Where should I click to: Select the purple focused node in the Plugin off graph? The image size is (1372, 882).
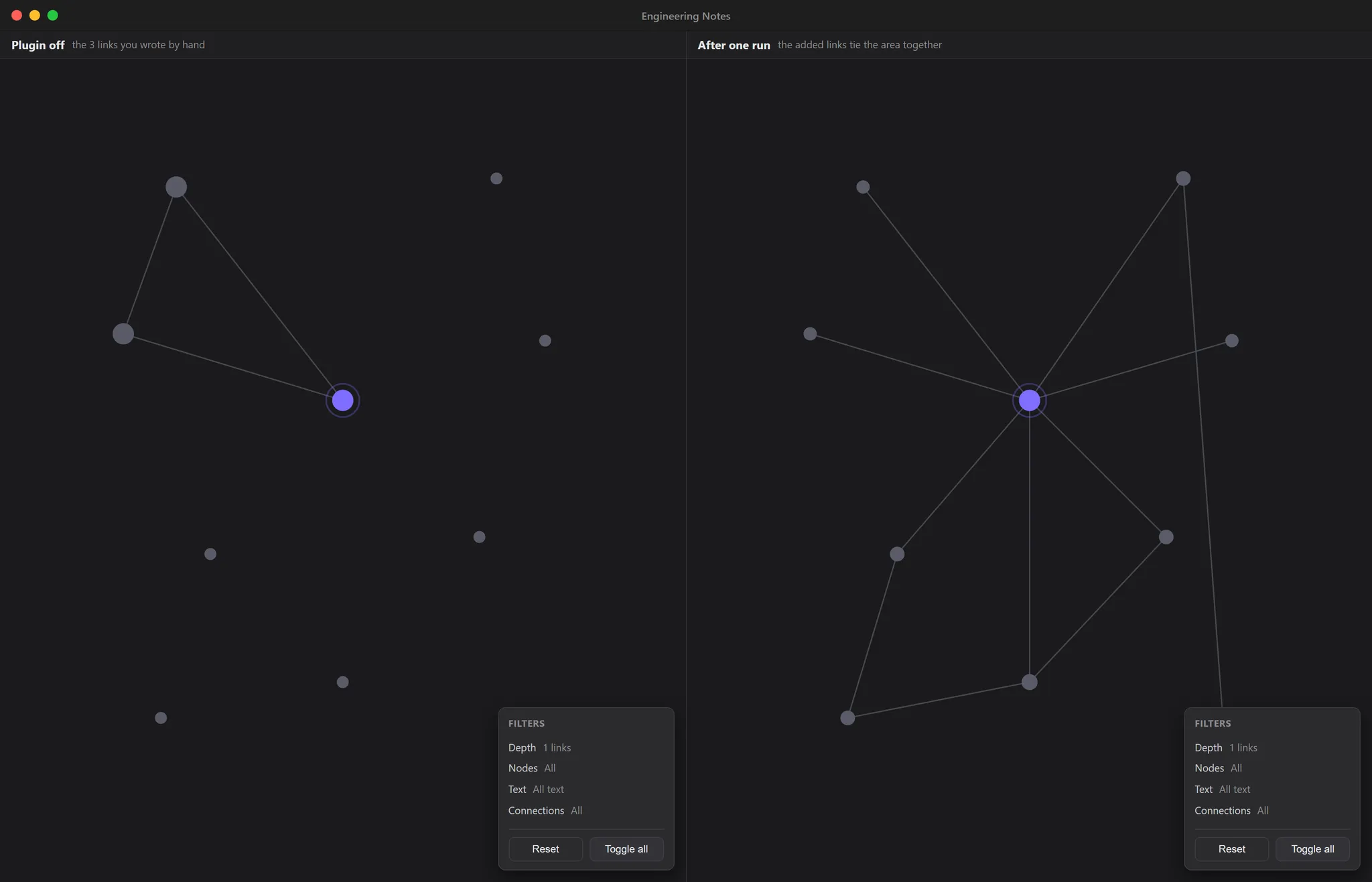342,400
